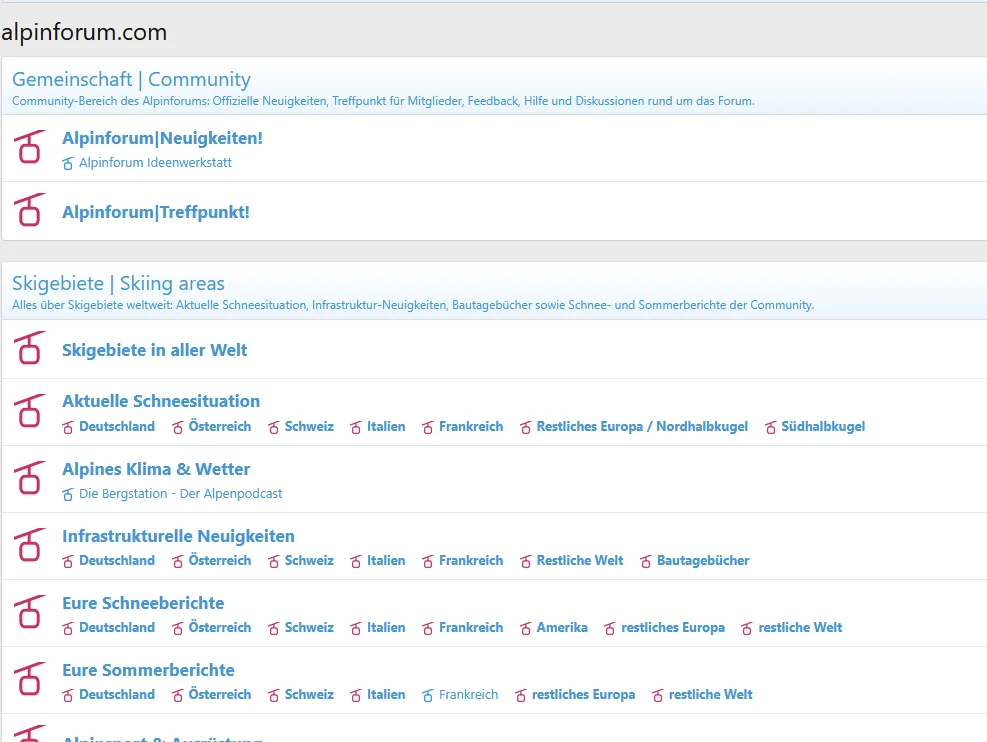
Task: Open Infrastrukturelle Neuigkeiten forum
Action: click(x=178, y=536)
